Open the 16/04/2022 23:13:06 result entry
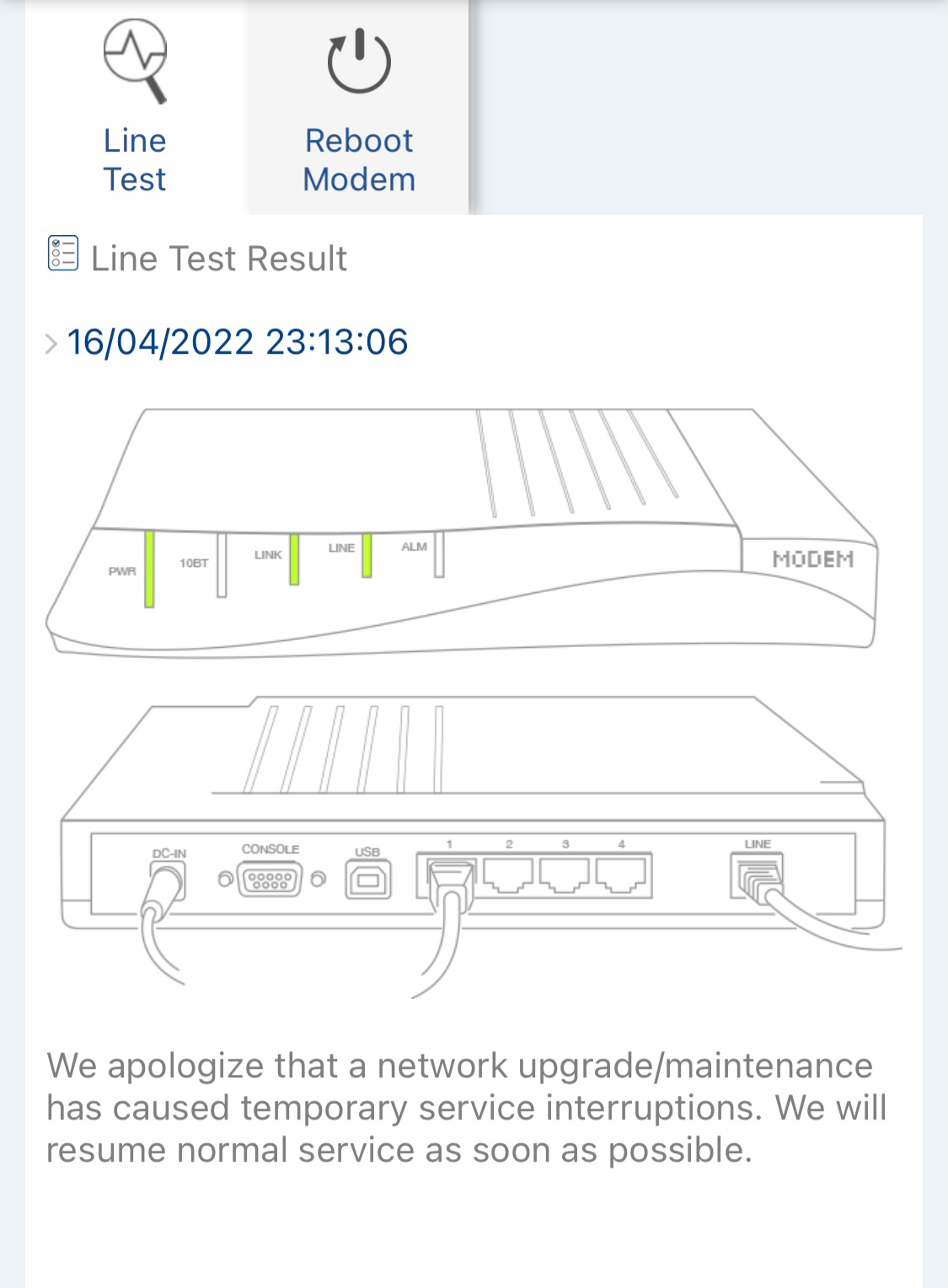This screenshot has height=1288, width=948. tap(238, 342)
